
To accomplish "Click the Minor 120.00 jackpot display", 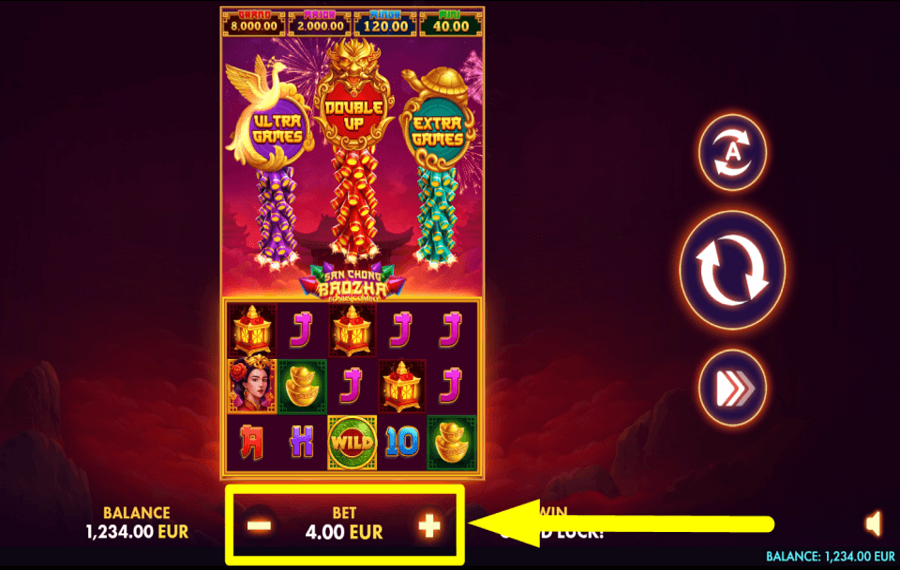I will (386, 24).
